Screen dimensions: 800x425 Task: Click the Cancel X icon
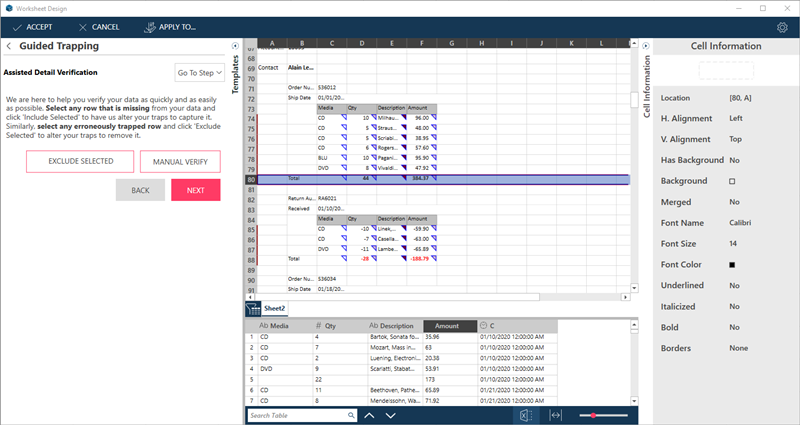(x=82, y=27)
